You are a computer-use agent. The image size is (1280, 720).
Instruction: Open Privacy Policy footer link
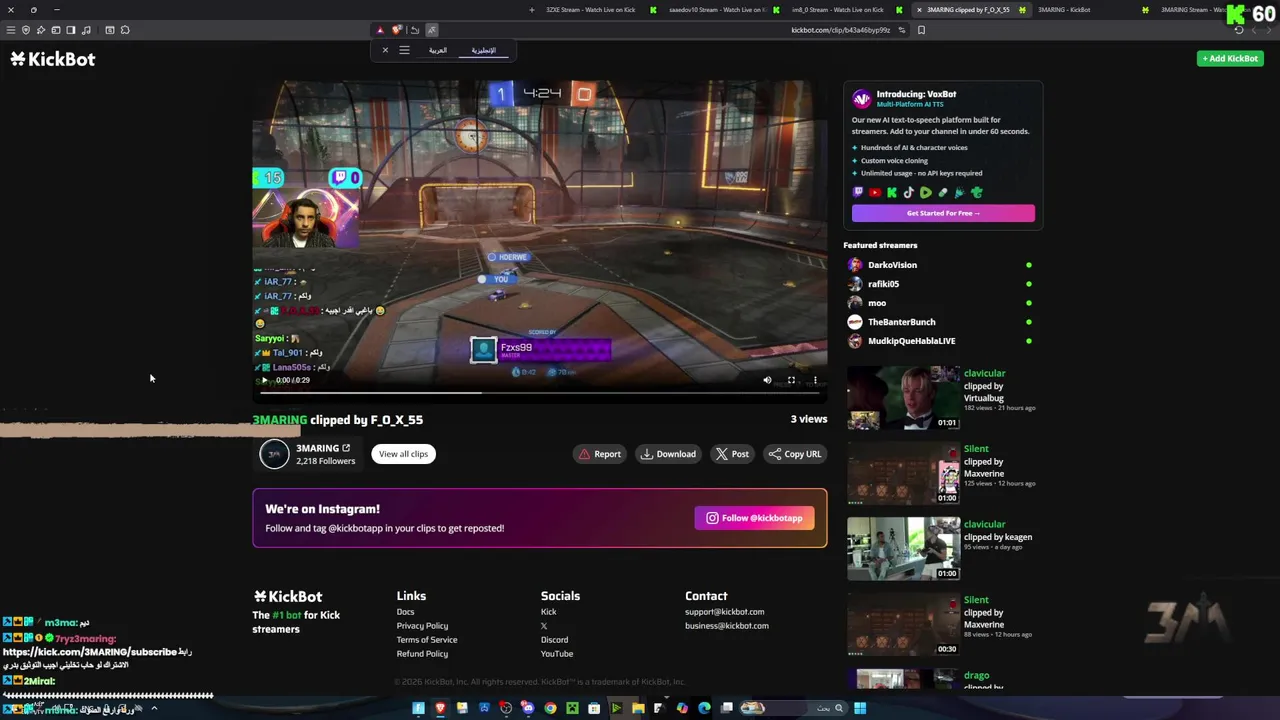pos(422,626)
